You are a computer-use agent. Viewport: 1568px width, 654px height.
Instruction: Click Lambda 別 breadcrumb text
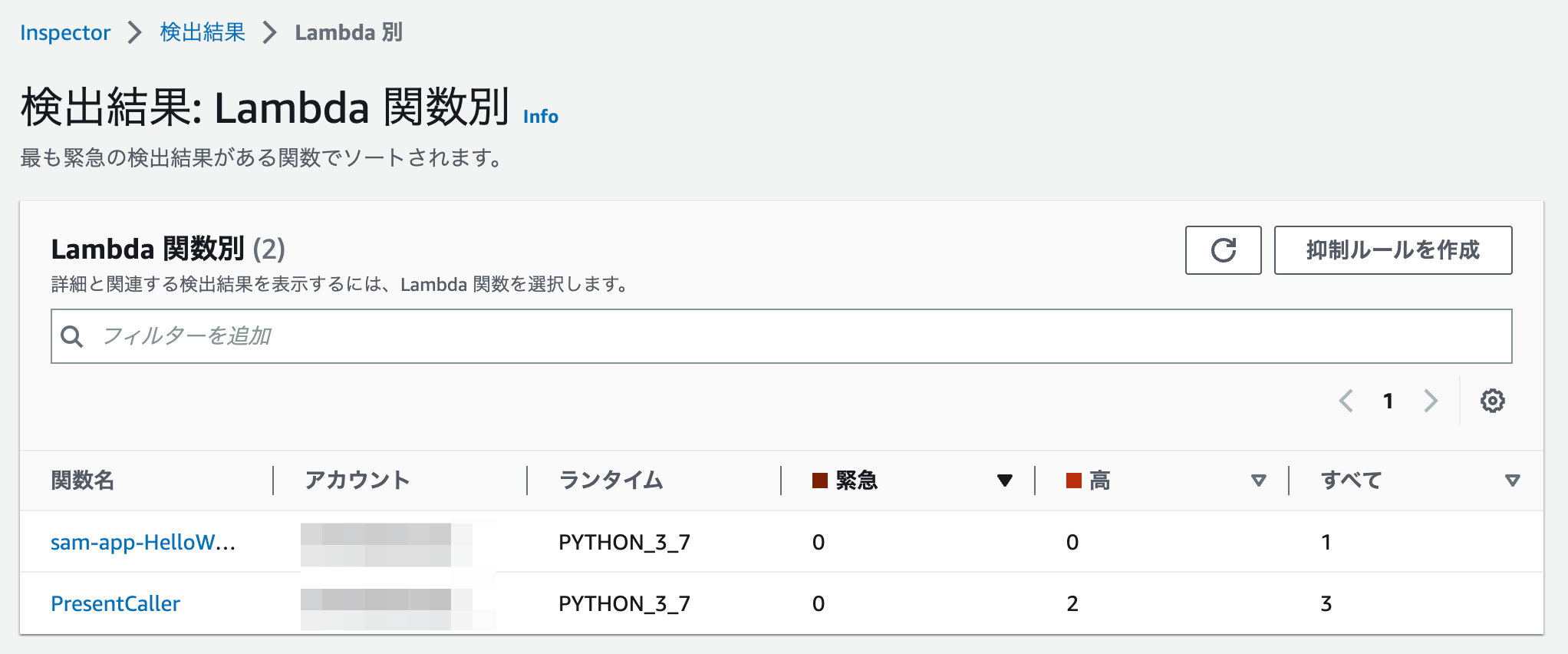349,32
